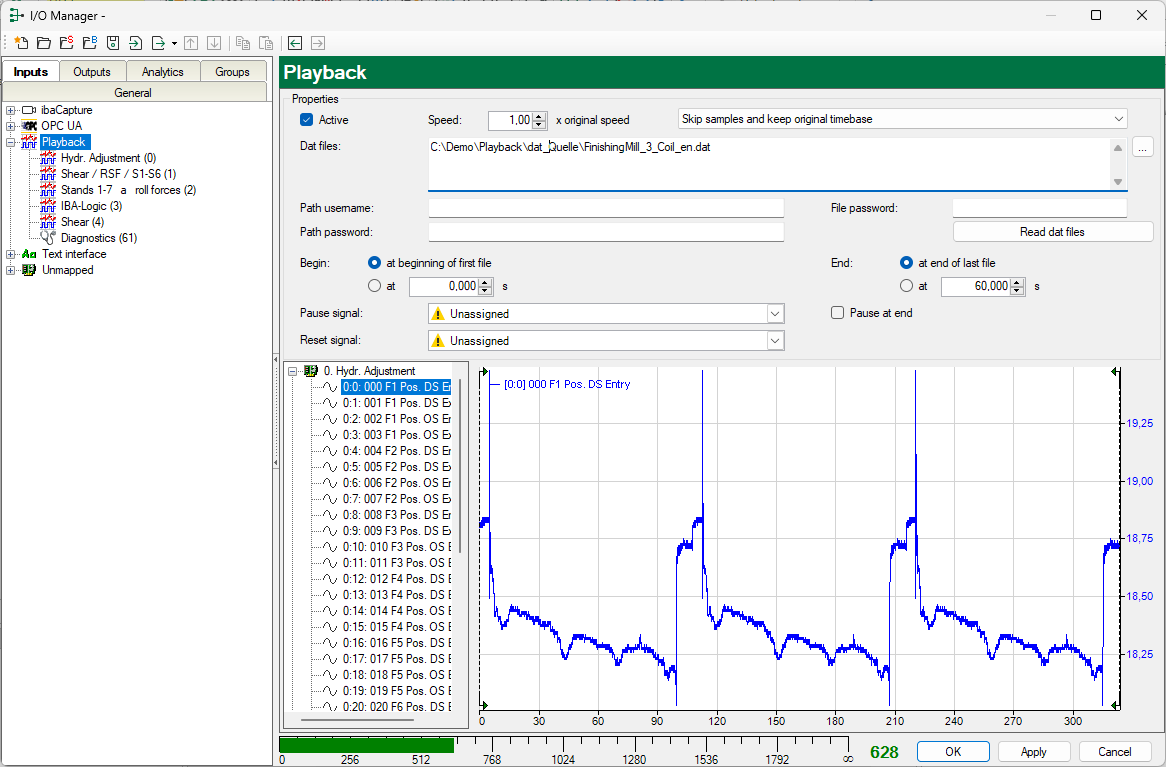Click the OPC UA icon in tree
The height and width of the screenshot is (767, 1166).
point(29,126)
